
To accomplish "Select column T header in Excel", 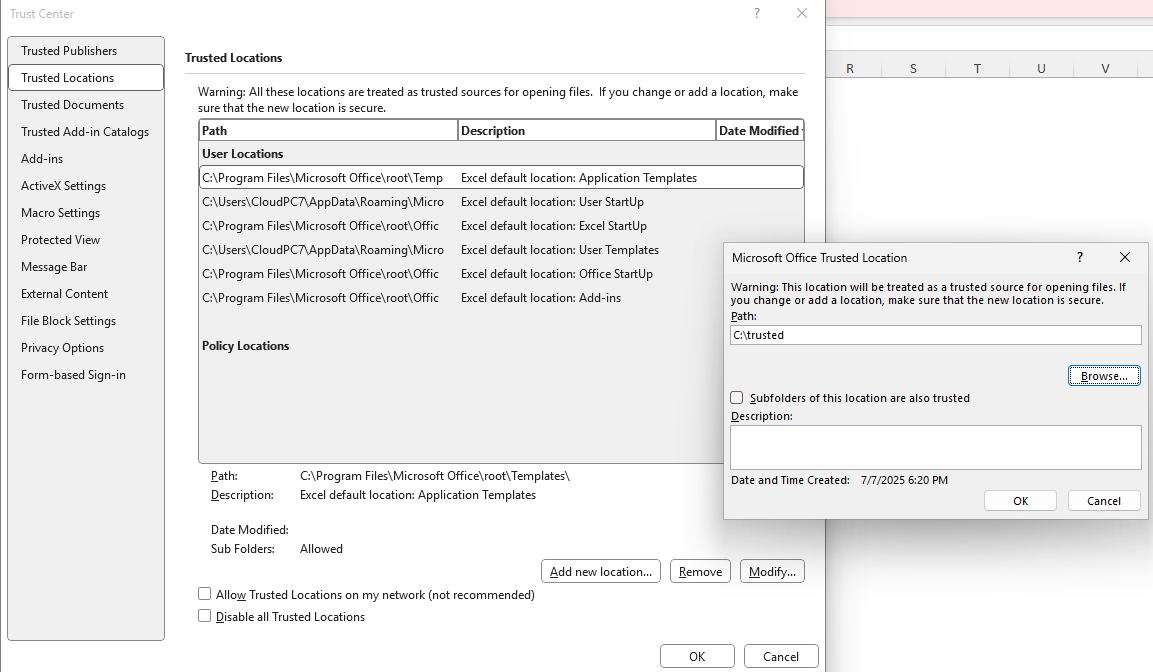I will (x=977, y=68).
